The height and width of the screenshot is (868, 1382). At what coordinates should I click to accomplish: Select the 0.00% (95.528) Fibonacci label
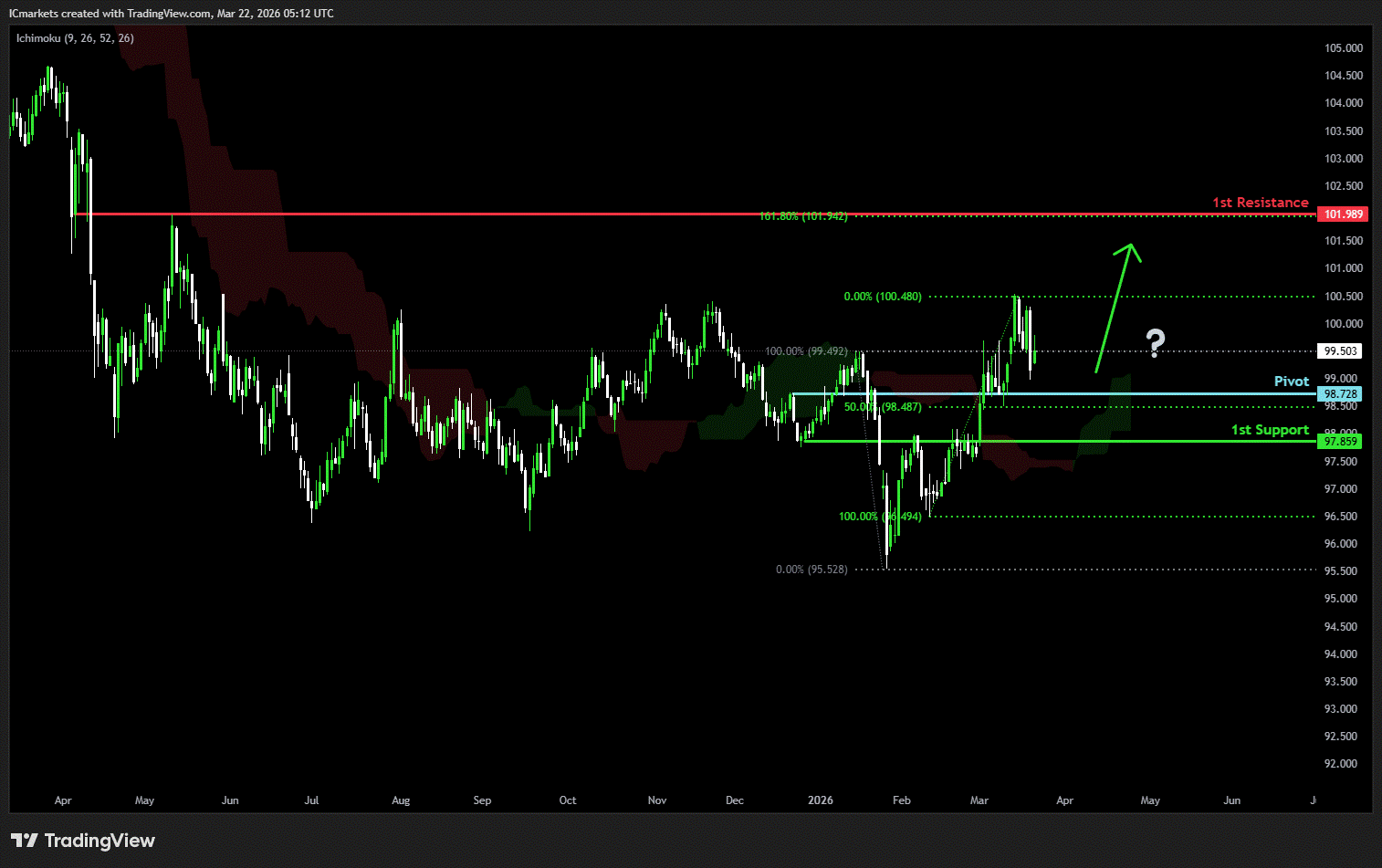pyautogui.click(x=811, y=570)
